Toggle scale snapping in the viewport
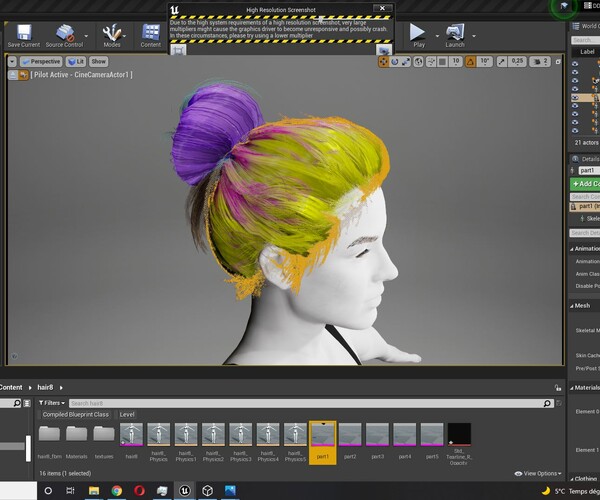Screen dimensions: 600x500 tap(502, 62)
